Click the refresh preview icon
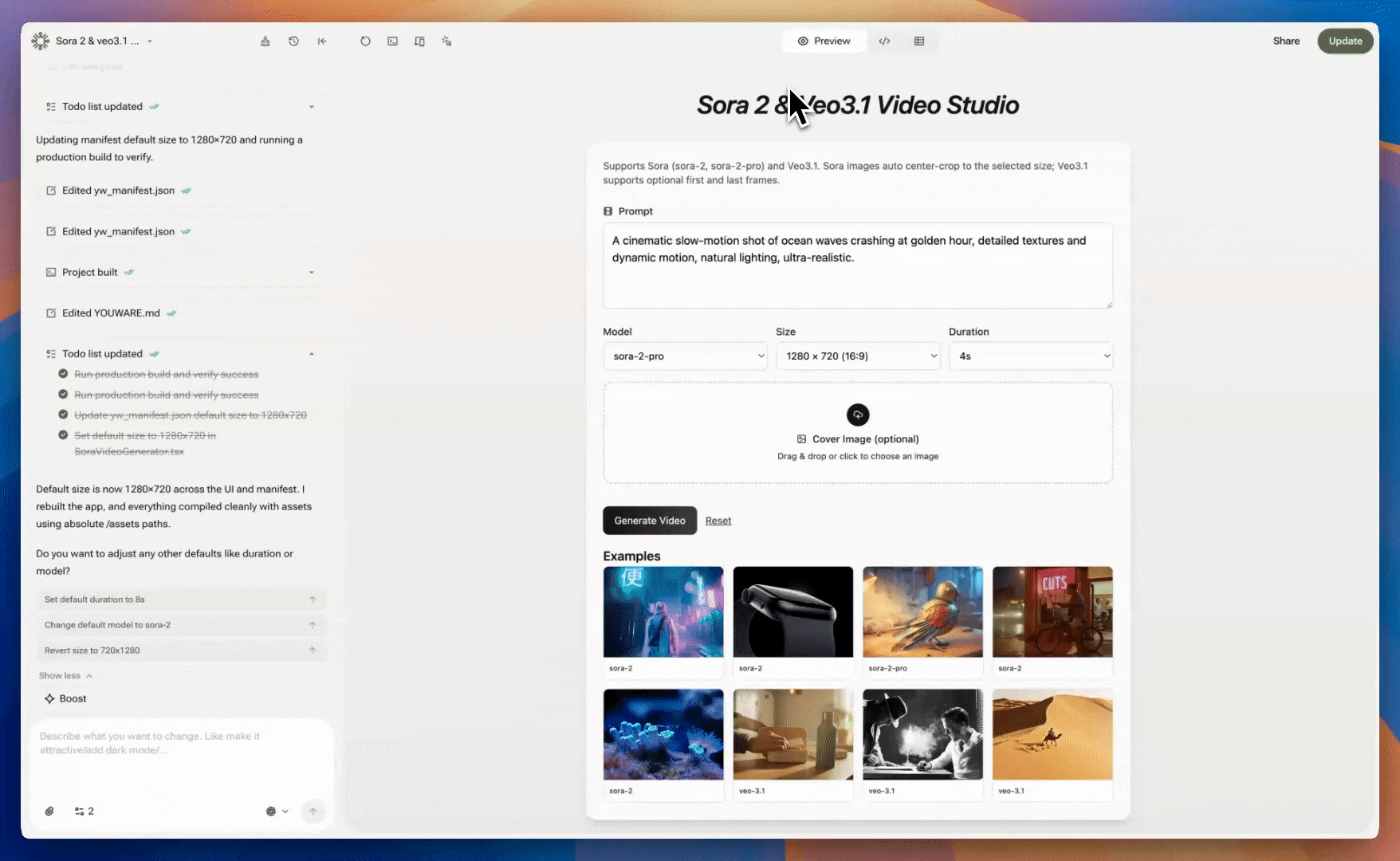Viewport: 1400px width, 861px height. (x=366, y=41)
